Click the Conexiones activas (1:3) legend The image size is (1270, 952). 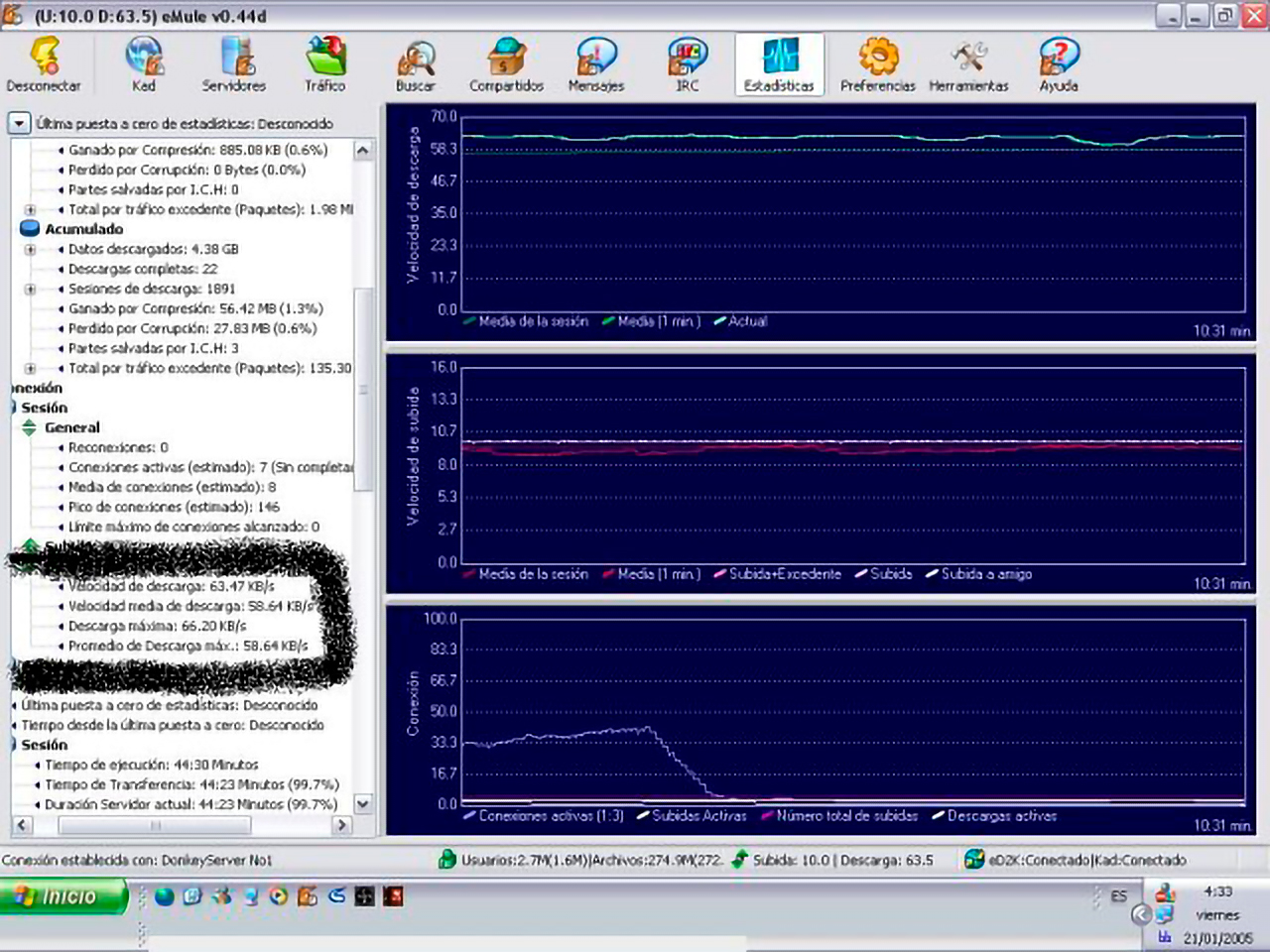click(x=551, y=816)
